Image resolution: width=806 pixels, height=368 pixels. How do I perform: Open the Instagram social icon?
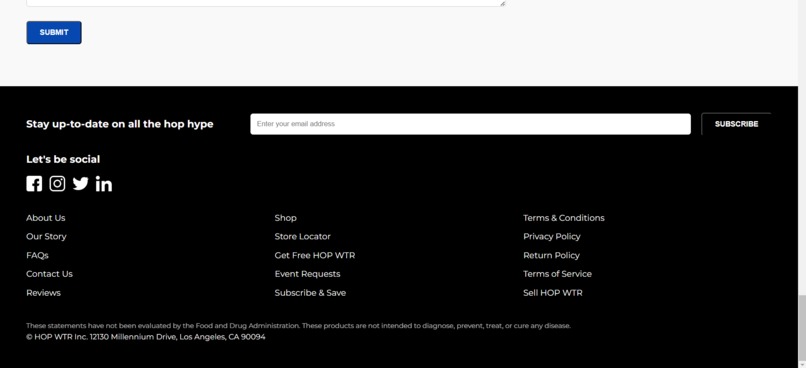tap(57, 184)
